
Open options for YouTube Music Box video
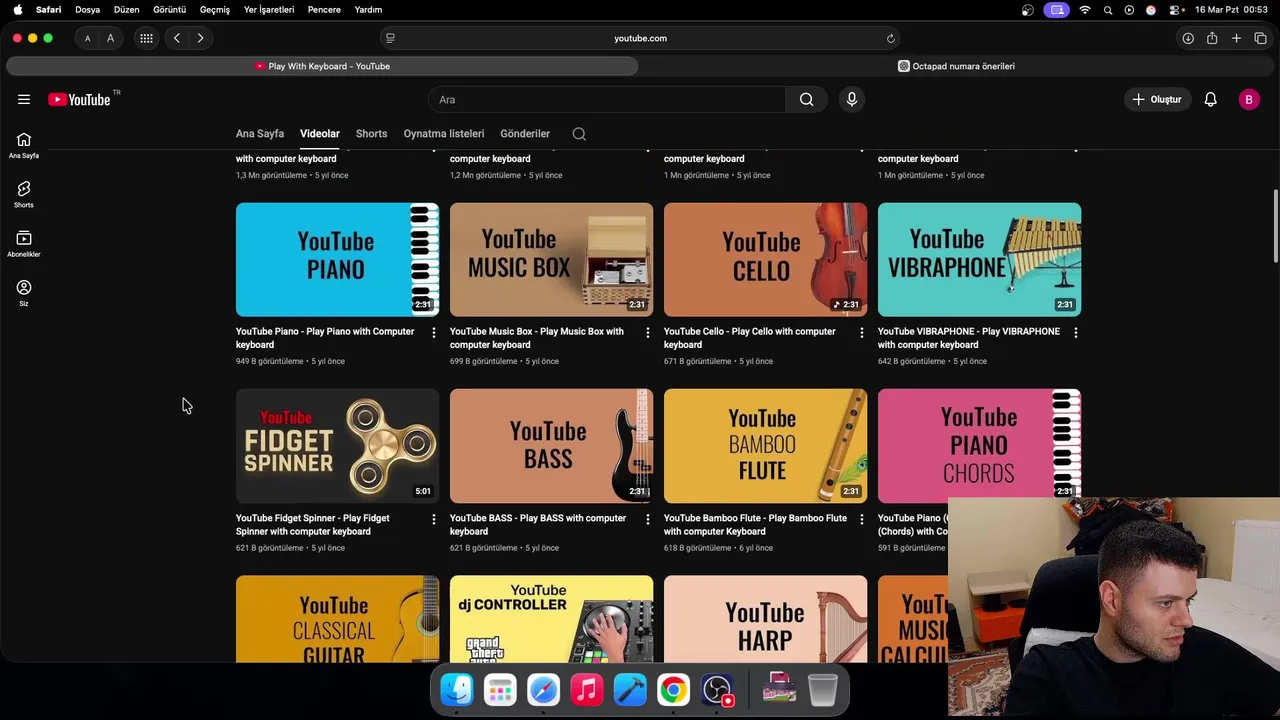click(x=647, y=332)
